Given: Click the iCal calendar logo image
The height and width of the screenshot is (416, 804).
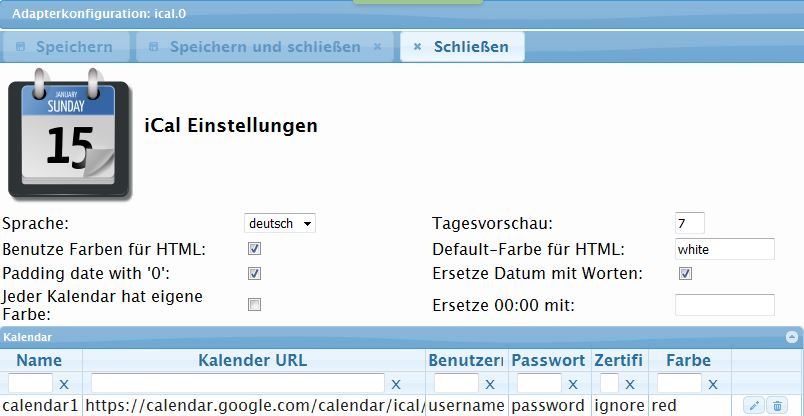Looking at the screenshot, I should coord(69,134).
